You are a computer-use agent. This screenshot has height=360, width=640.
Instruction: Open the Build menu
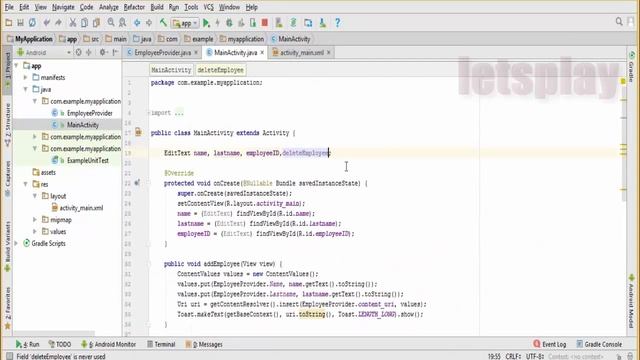tap(157, 7)
